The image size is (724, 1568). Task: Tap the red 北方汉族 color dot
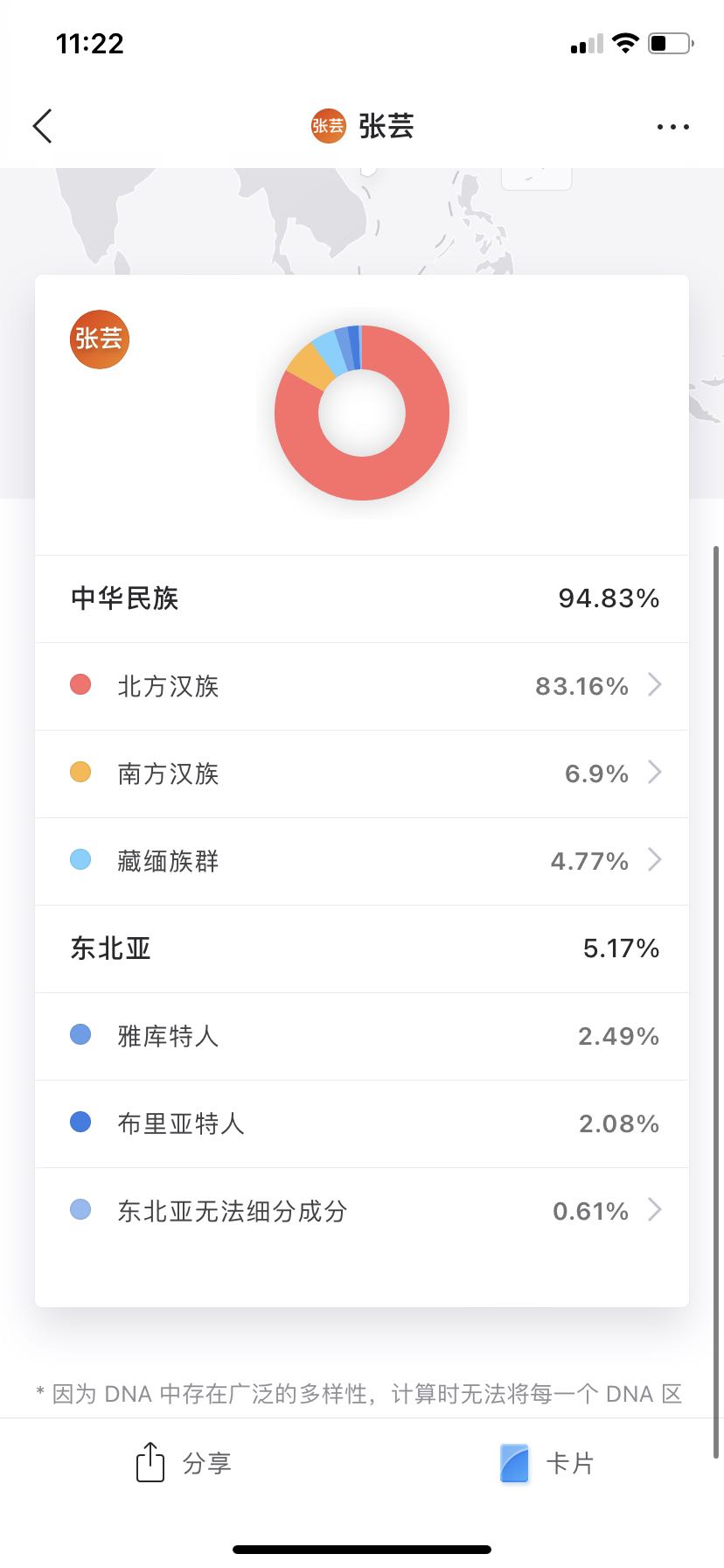(x=80, y=685)
